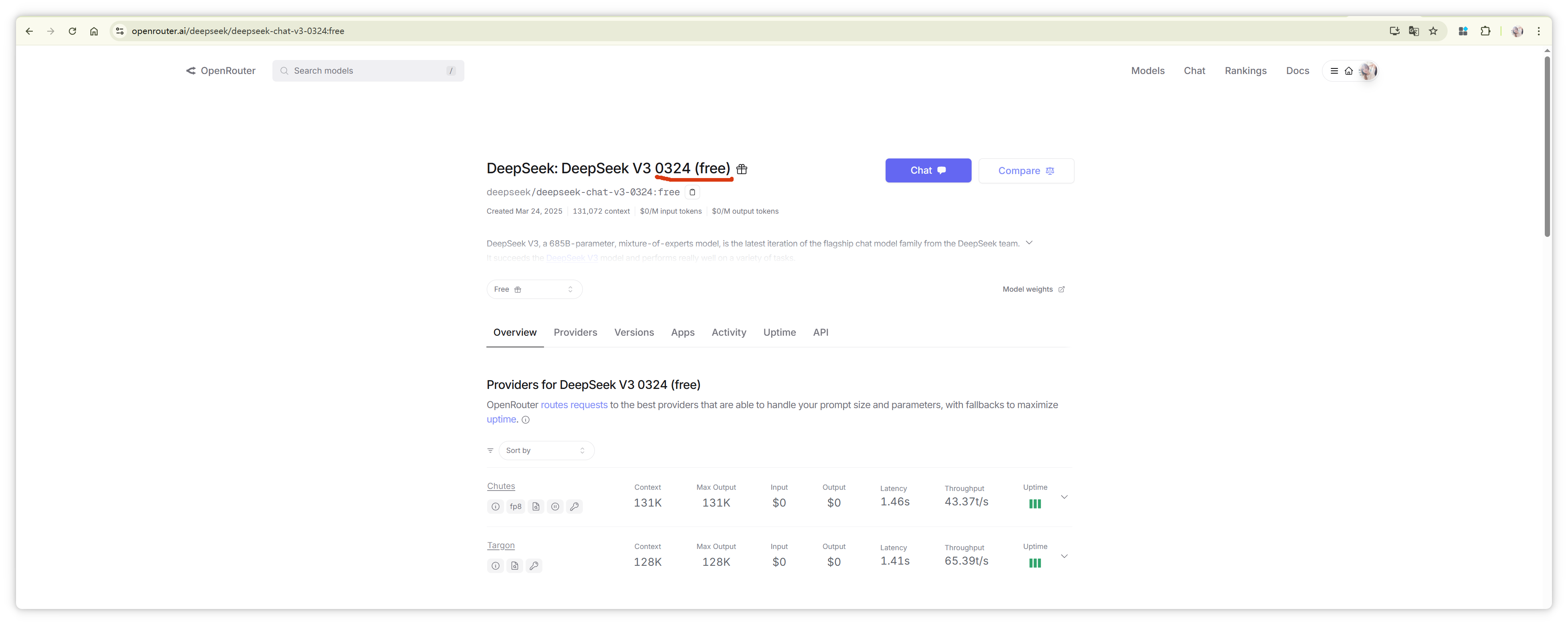Click the Search models input field
1568x625 pixels.
tap(368, 71)
